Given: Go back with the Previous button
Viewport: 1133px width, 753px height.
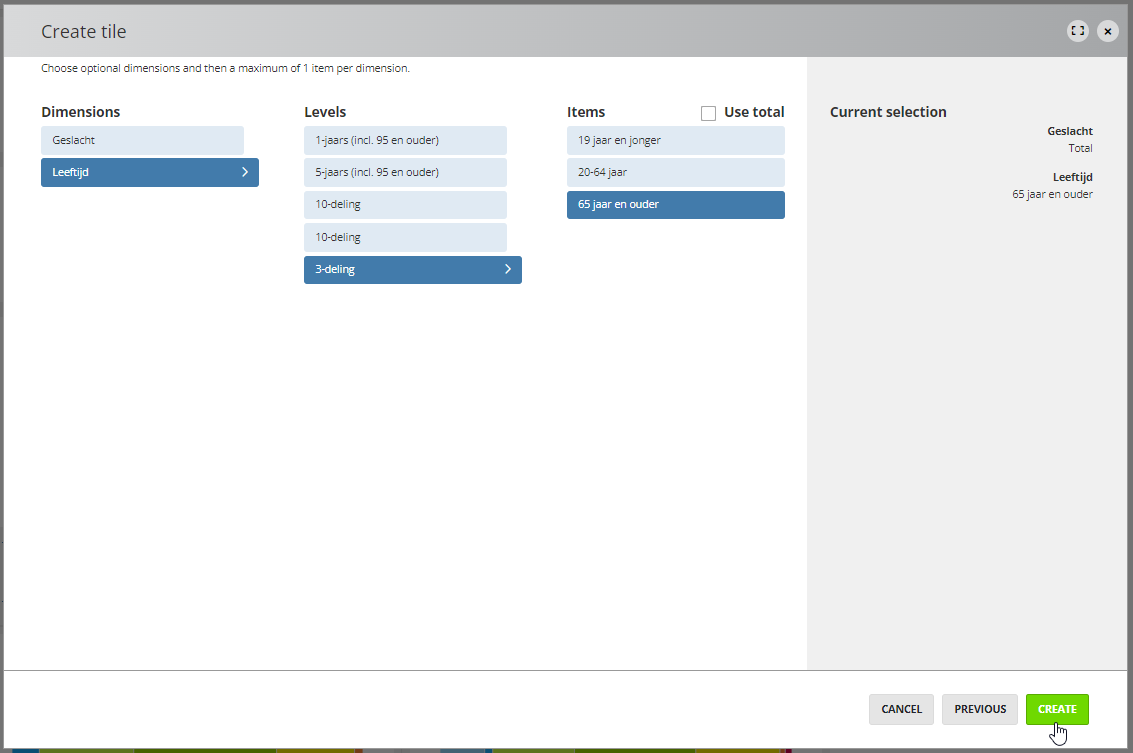Looking at the screenshot, I should tap(980, 709).
